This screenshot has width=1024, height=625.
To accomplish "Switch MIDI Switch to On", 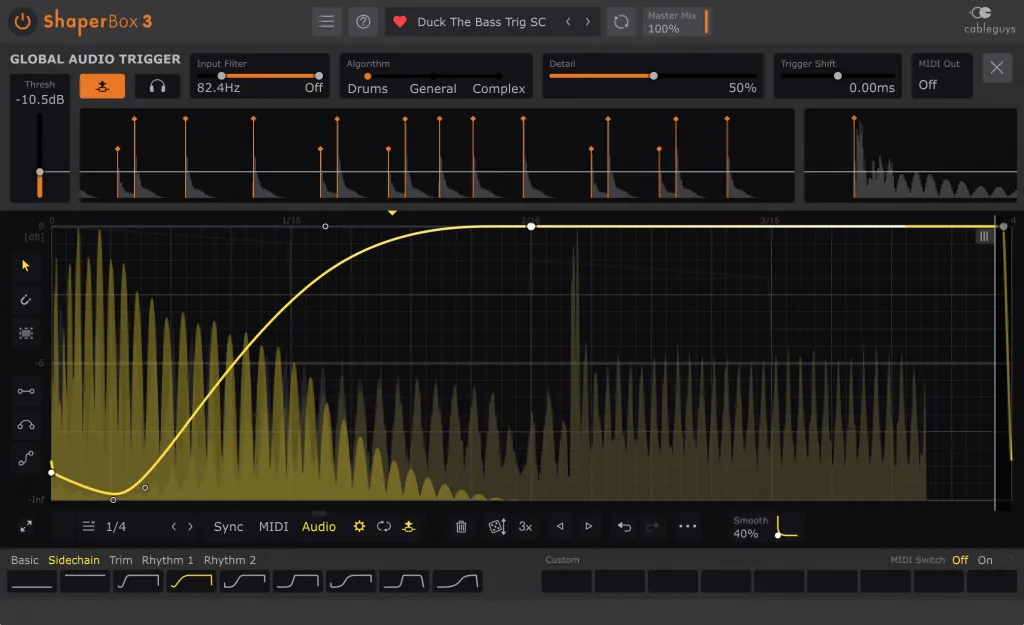I will pyautogui.click(x=985, y=560).
